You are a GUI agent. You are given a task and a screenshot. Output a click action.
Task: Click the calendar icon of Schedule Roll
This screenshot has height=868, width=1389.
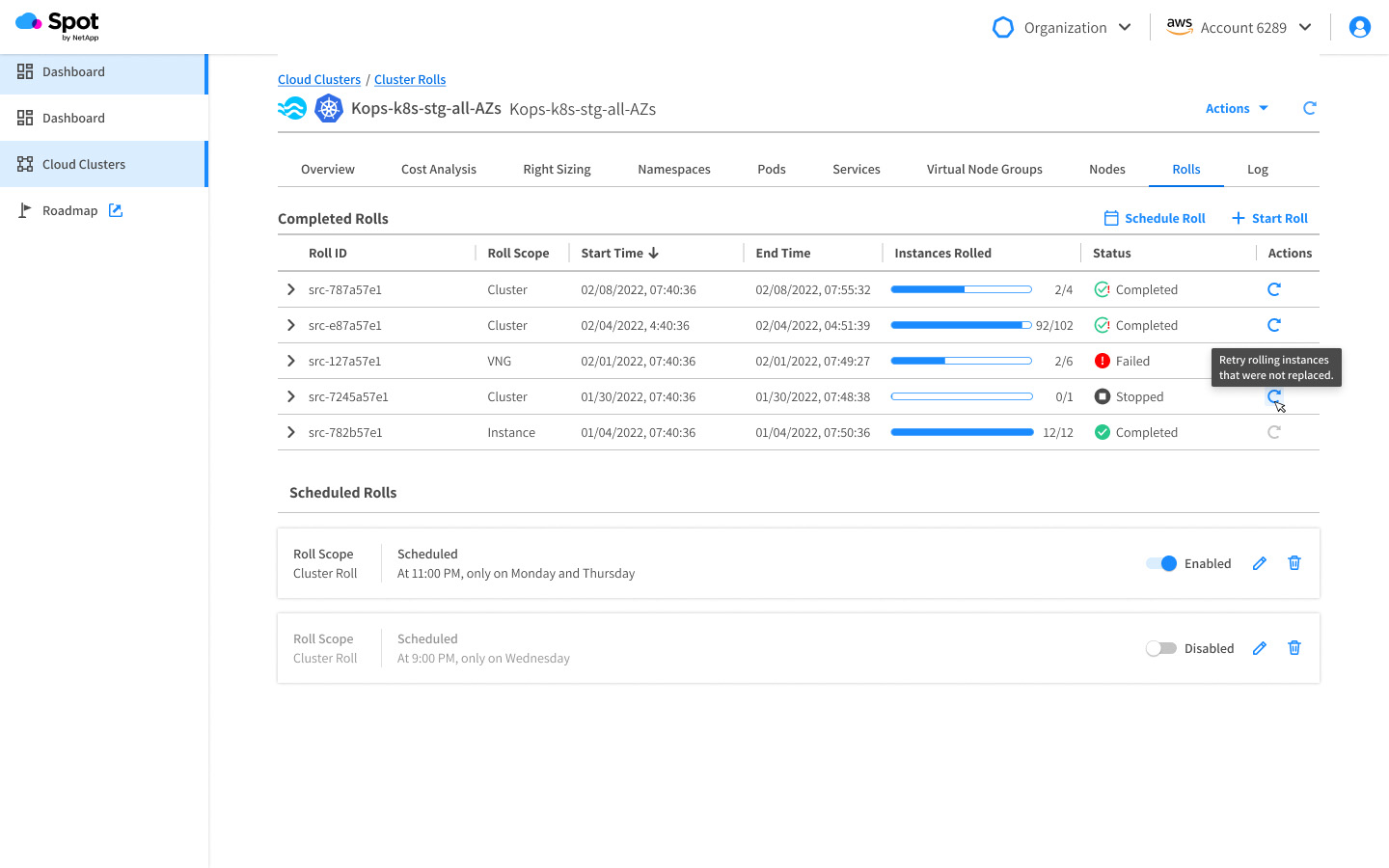1111,218
